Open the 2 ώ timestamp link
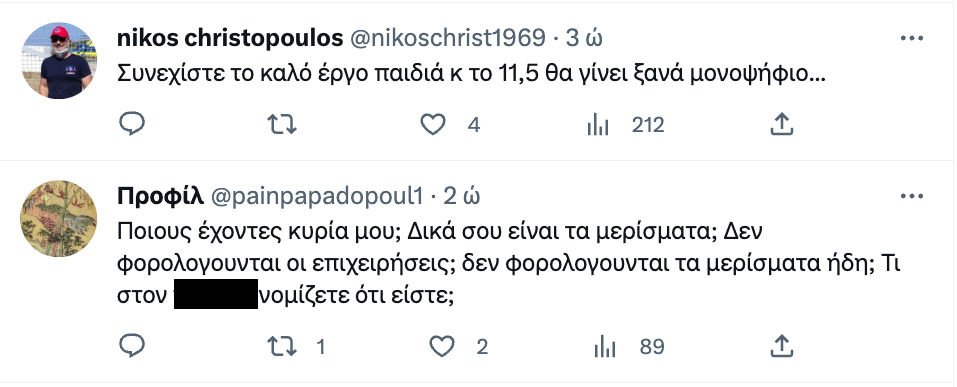This screenshot has height=387, width=957. point(461,197)
